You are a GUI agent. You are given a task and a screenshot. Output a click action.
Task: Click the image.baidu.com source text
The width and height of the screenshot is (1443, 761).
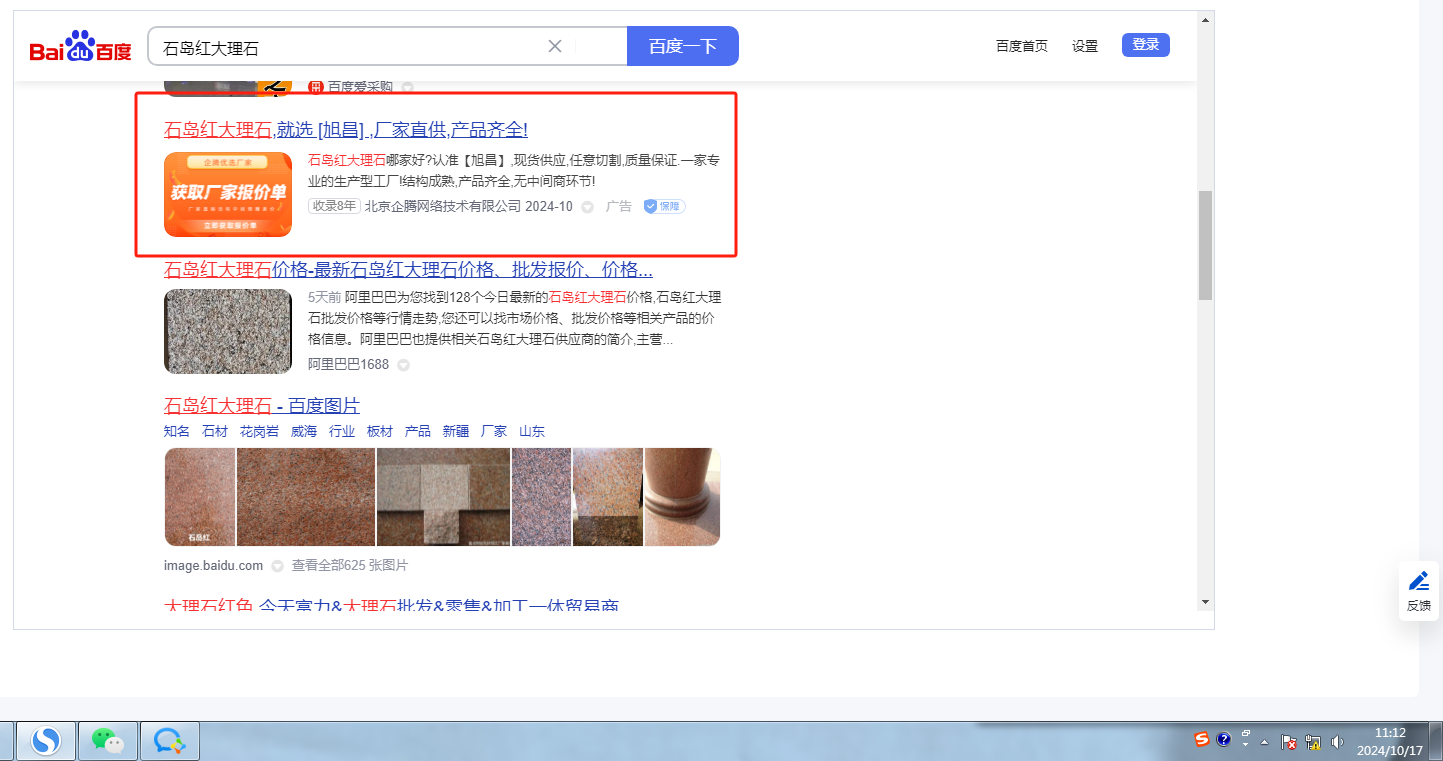coord(213,566)
